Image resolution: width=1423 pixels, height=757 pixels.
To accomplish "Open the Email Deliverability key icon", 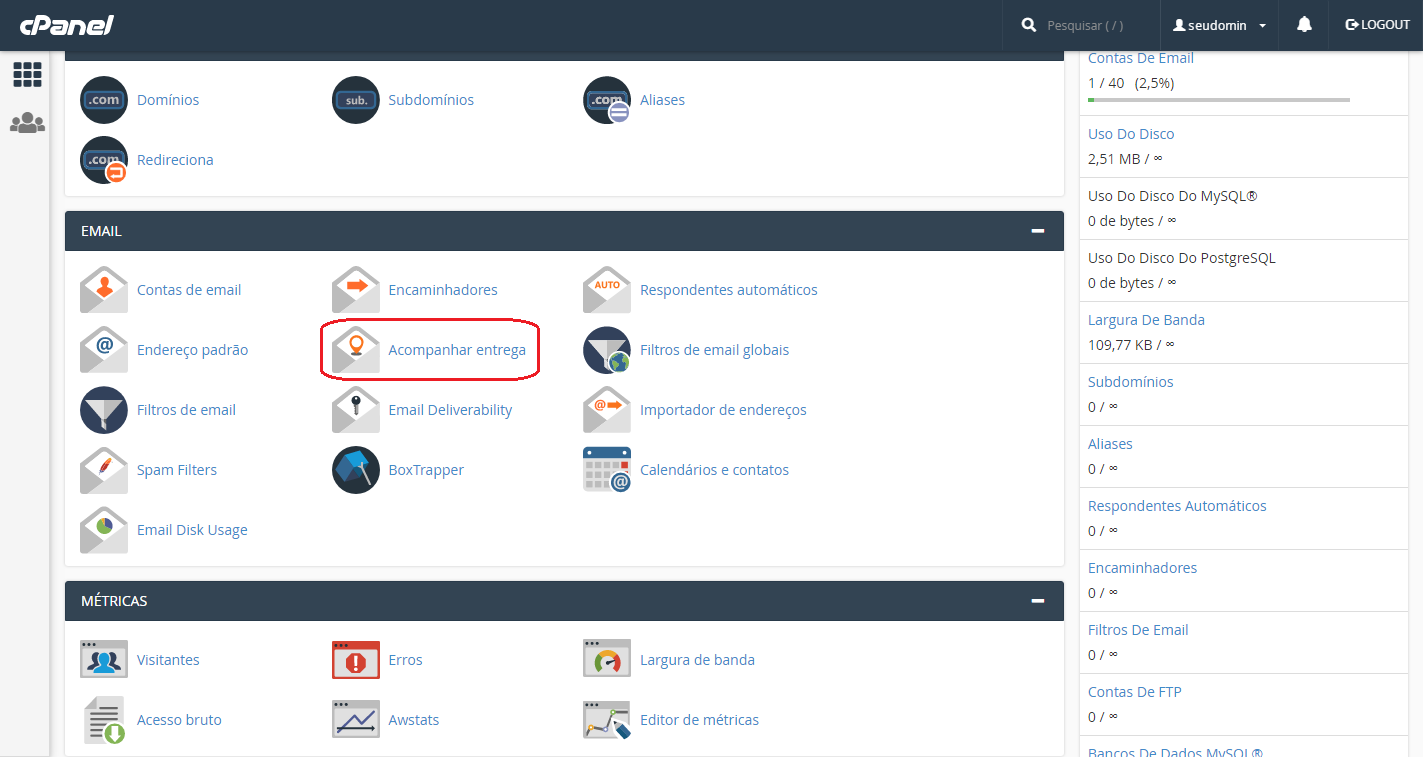I will point(356,410).
